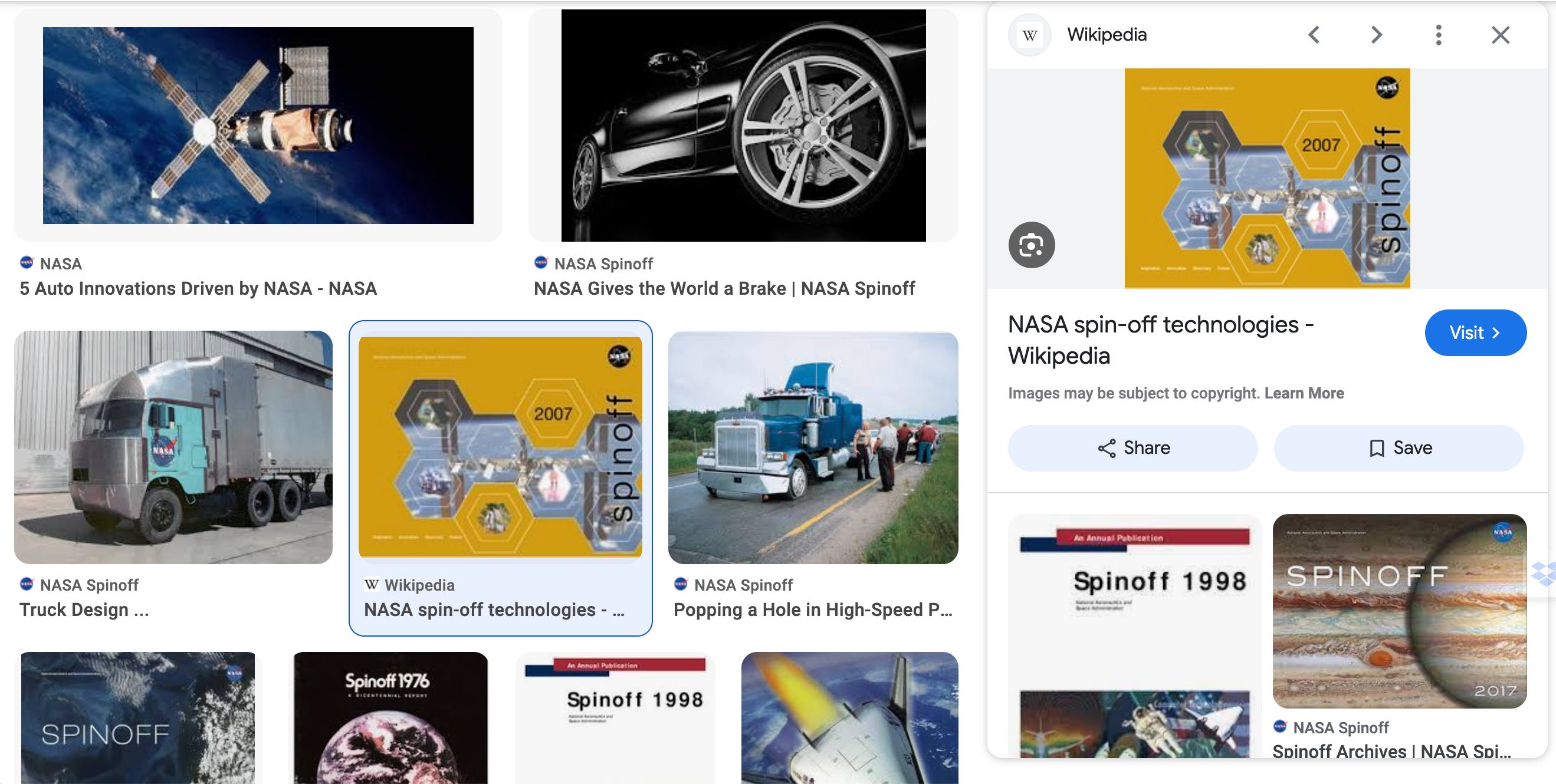This screenshot has height=784, width=1556.
Task: Select the 2007 spinoff cover in results
Action: click(x=500, y=447)
